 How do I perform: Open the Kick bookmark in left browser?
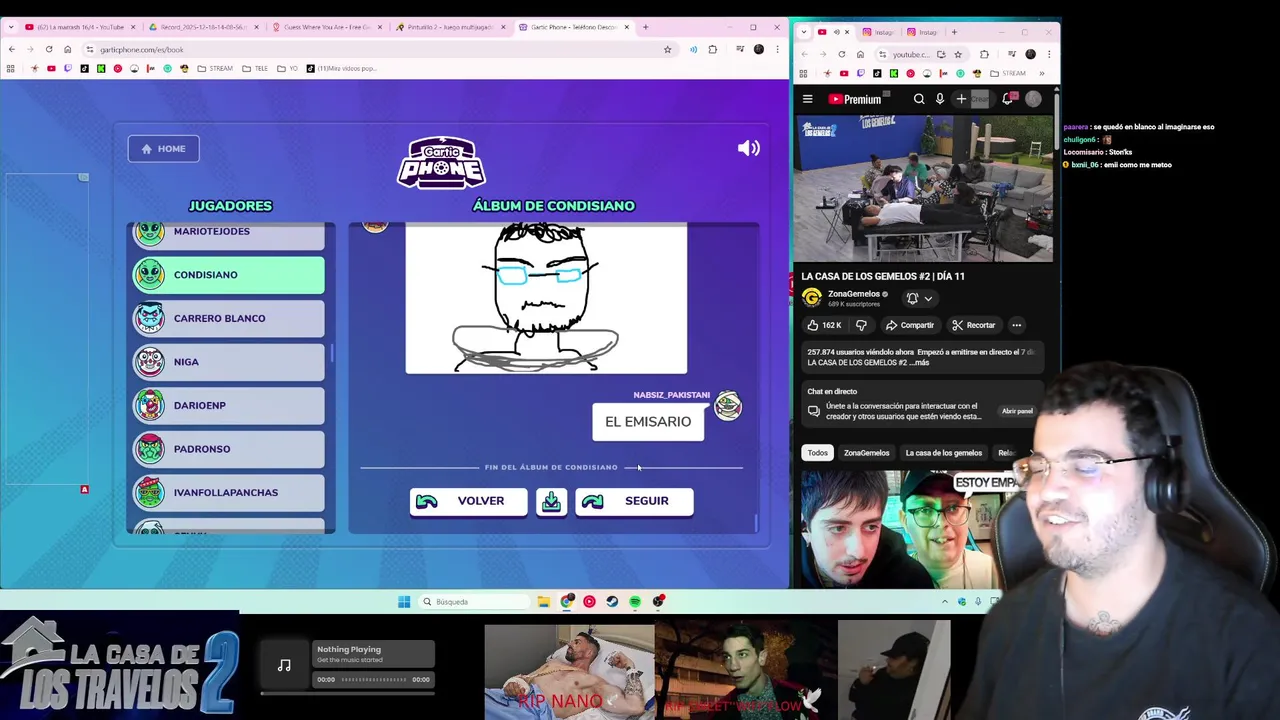101,68
